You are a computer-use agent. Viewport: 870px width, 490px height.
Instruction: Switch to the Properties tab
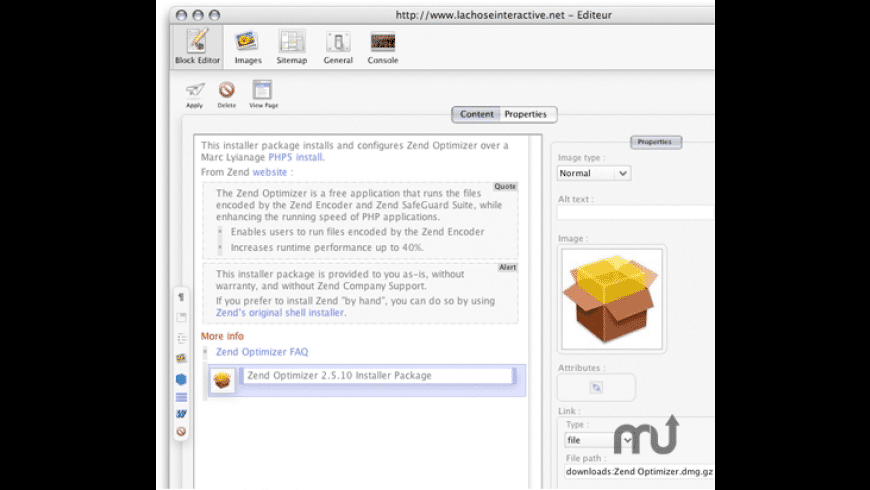click(525, 114)
